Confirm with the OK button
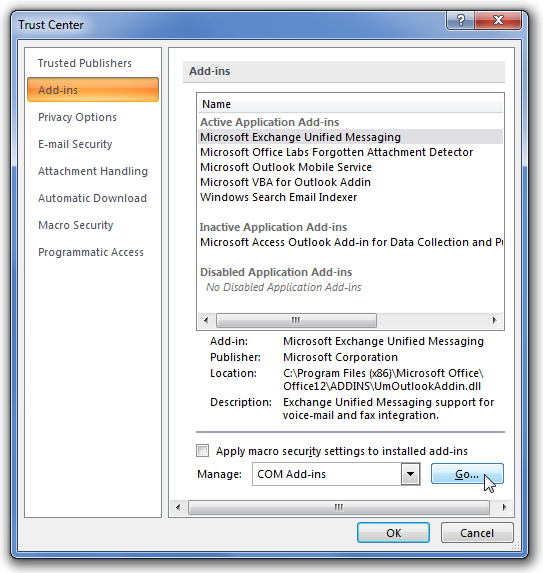The image size is (543, 573). [393, 533]
